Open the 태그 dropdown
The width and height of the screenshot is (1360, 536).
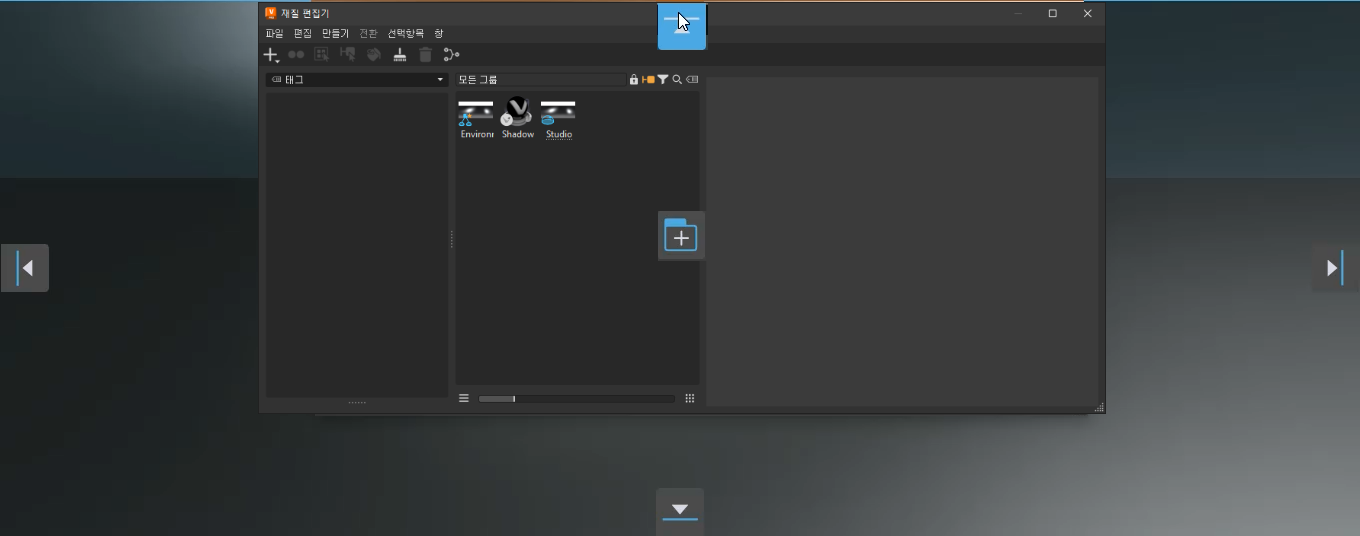coord(356,80)
